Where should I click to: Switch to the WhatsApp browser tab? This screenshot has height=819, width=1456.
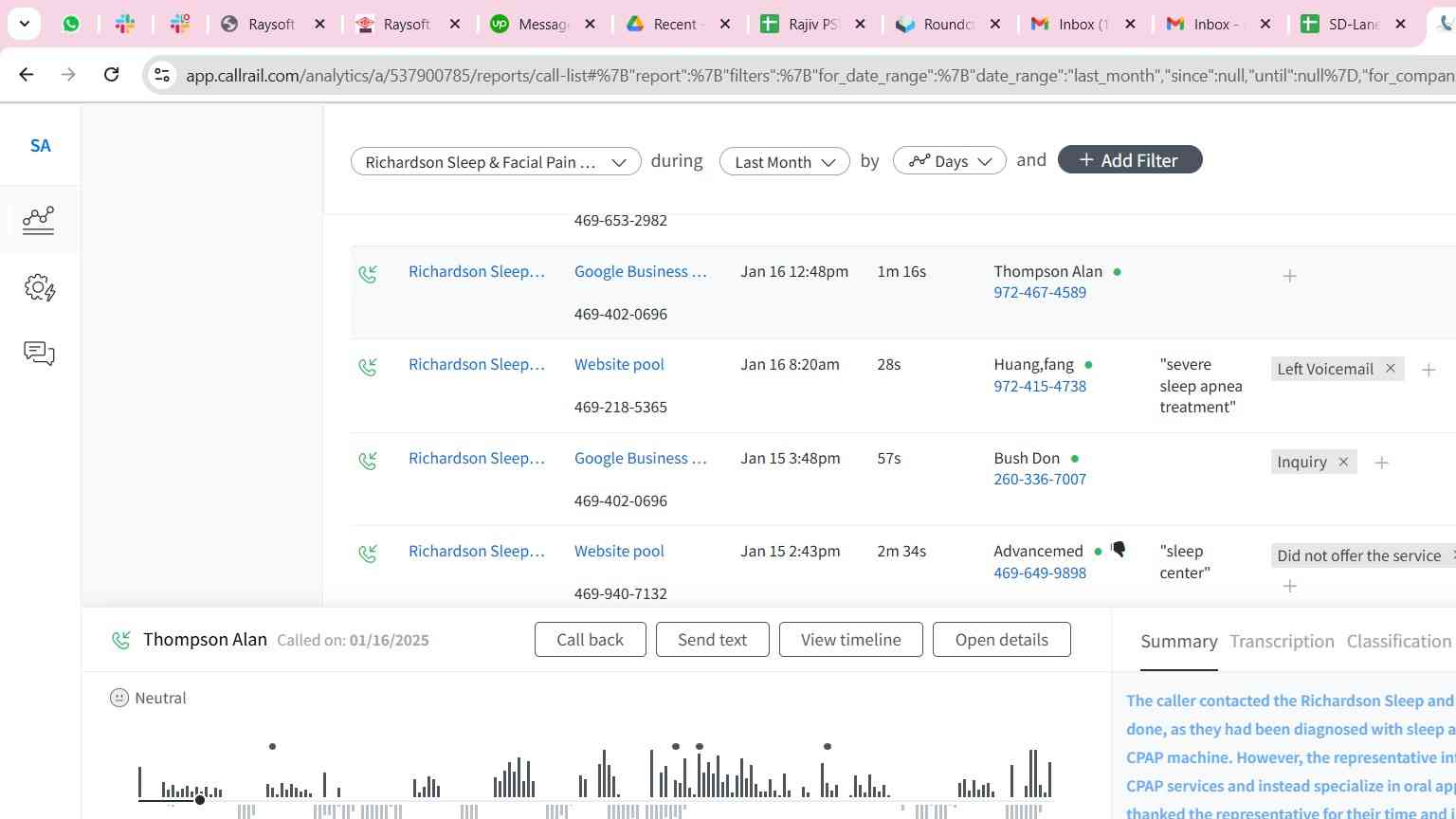coord(71,24)
